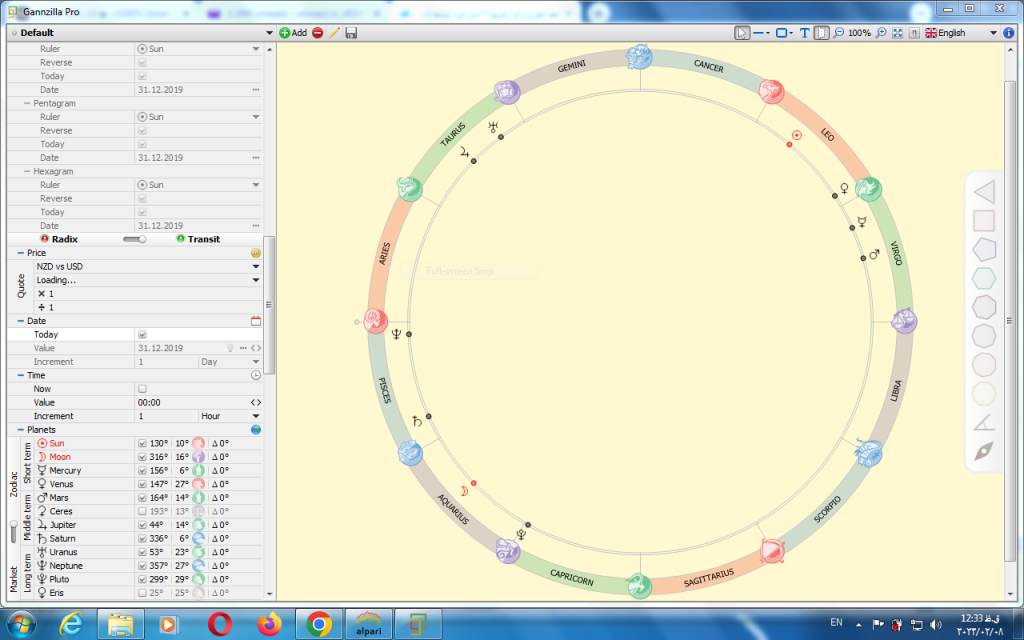Click the Radix label

coord(65,239)
